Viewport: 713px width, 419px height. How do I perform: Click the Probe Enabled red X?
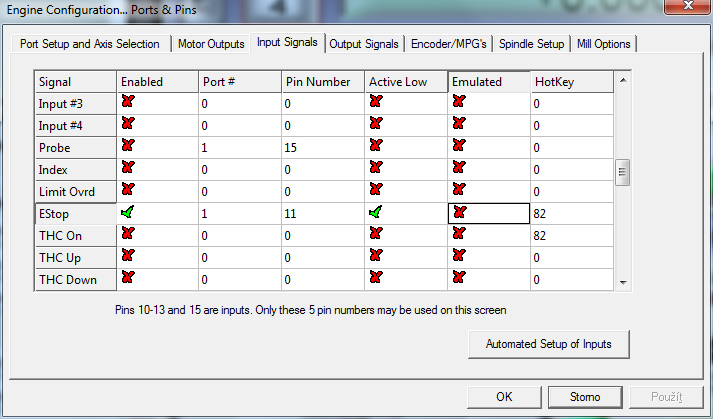tap(127, 146)
